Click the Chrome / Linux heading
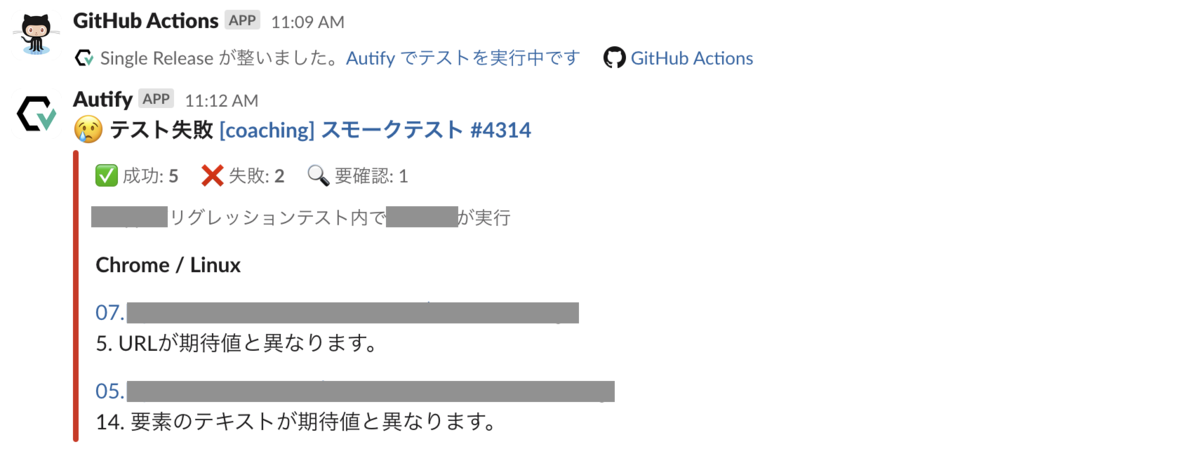This screenshot has width=1200, height=449. 168,265
